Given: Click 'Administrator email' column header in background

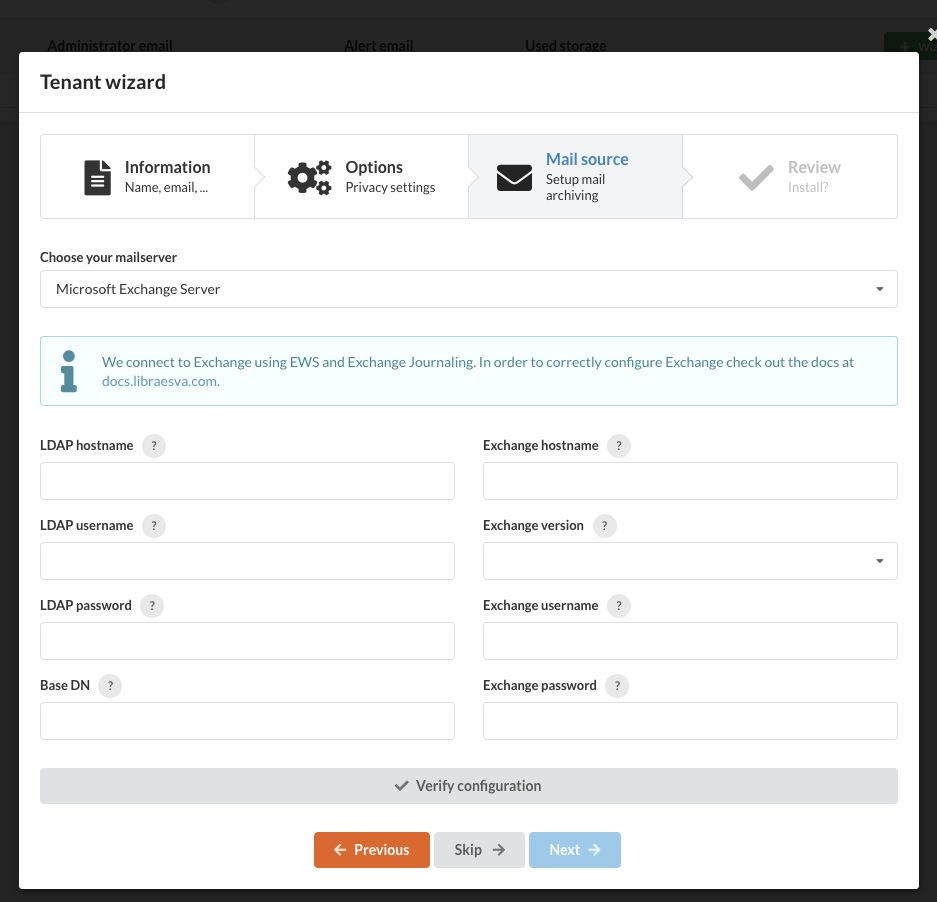Looking at the screenshot, I should click(x=110, y=45).
